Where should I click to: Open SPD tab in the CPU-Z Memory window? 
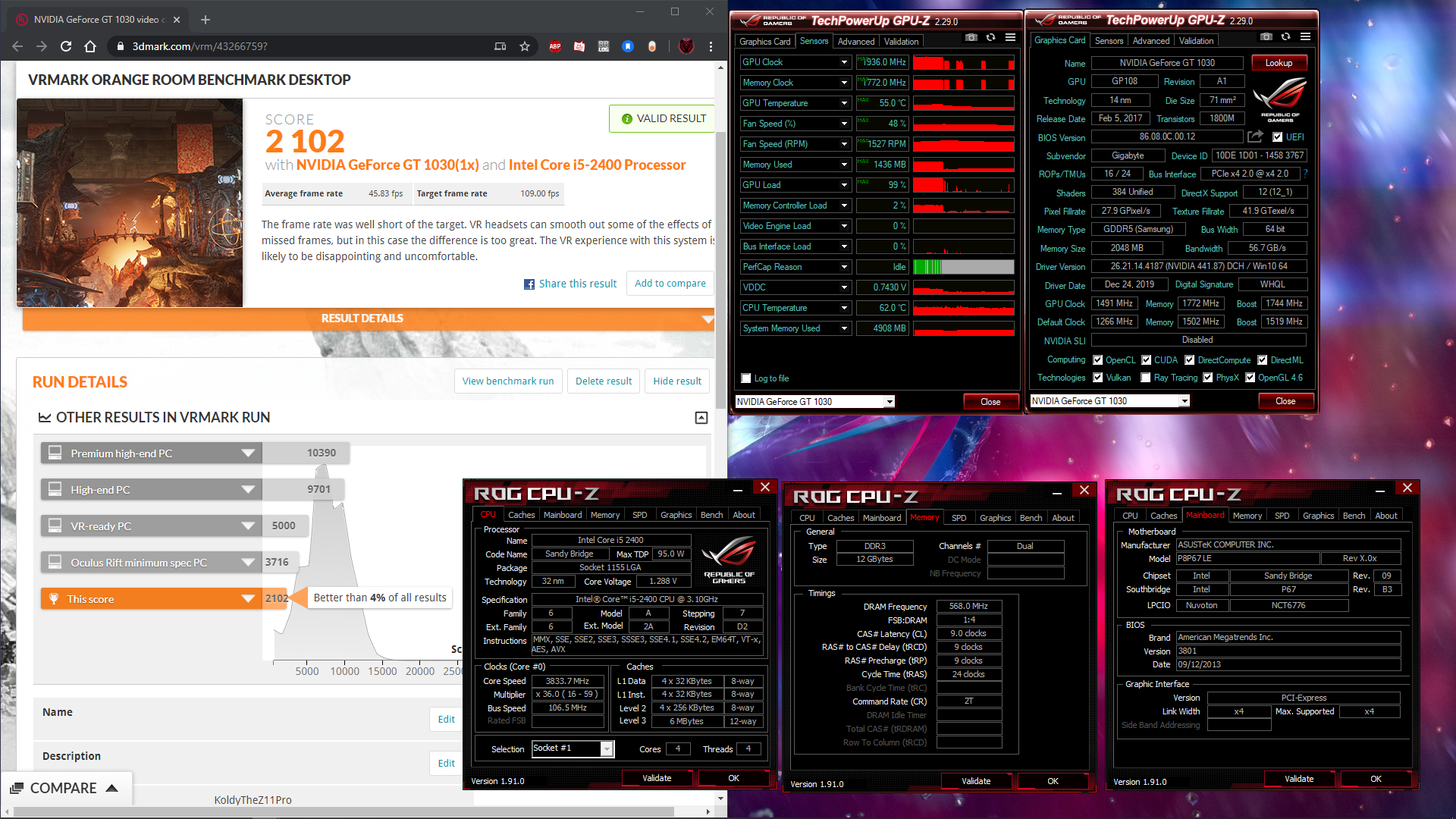[x=959, y=518]
